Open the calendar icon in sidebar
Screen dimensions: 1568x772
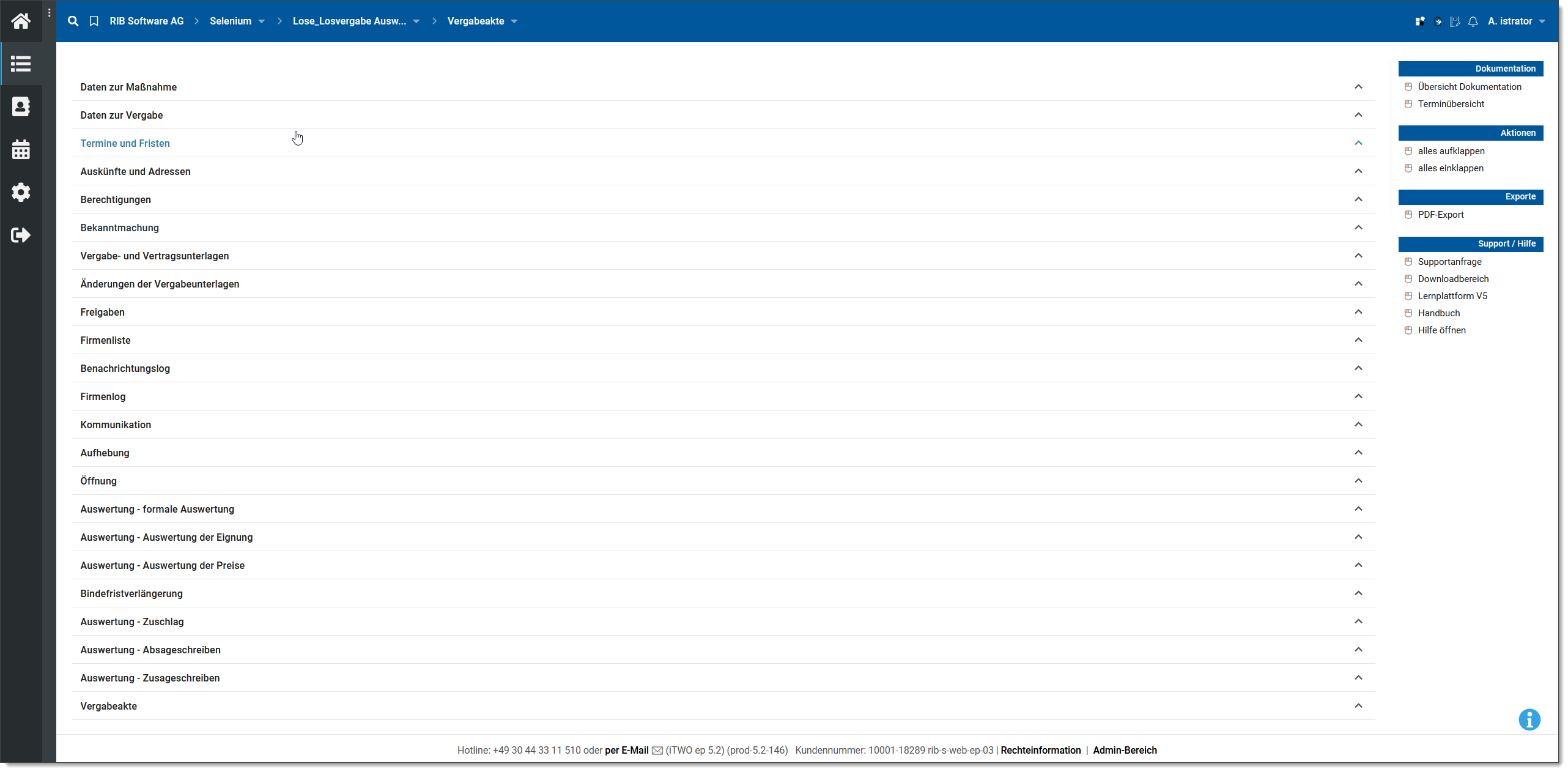21,149
